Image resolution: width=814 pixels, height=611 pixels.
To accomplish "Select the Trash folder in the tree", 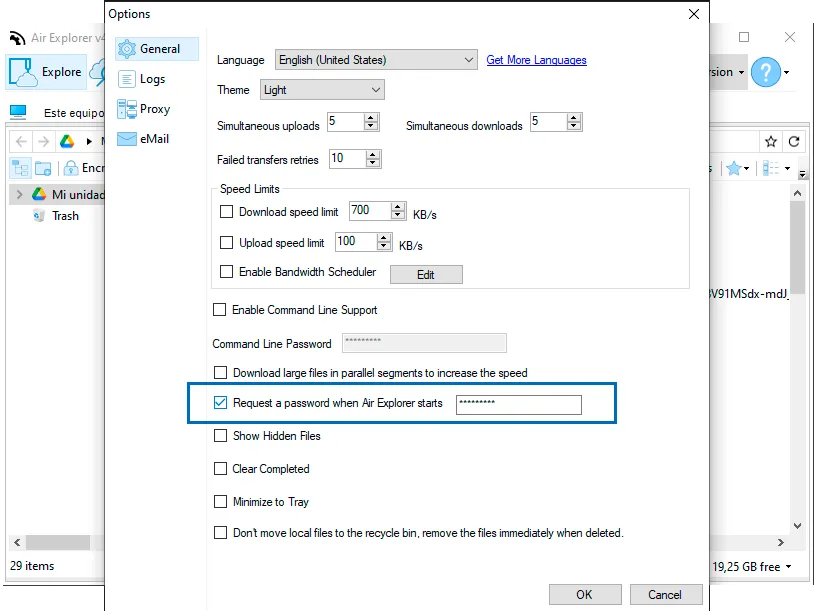I will coord(56,216).
